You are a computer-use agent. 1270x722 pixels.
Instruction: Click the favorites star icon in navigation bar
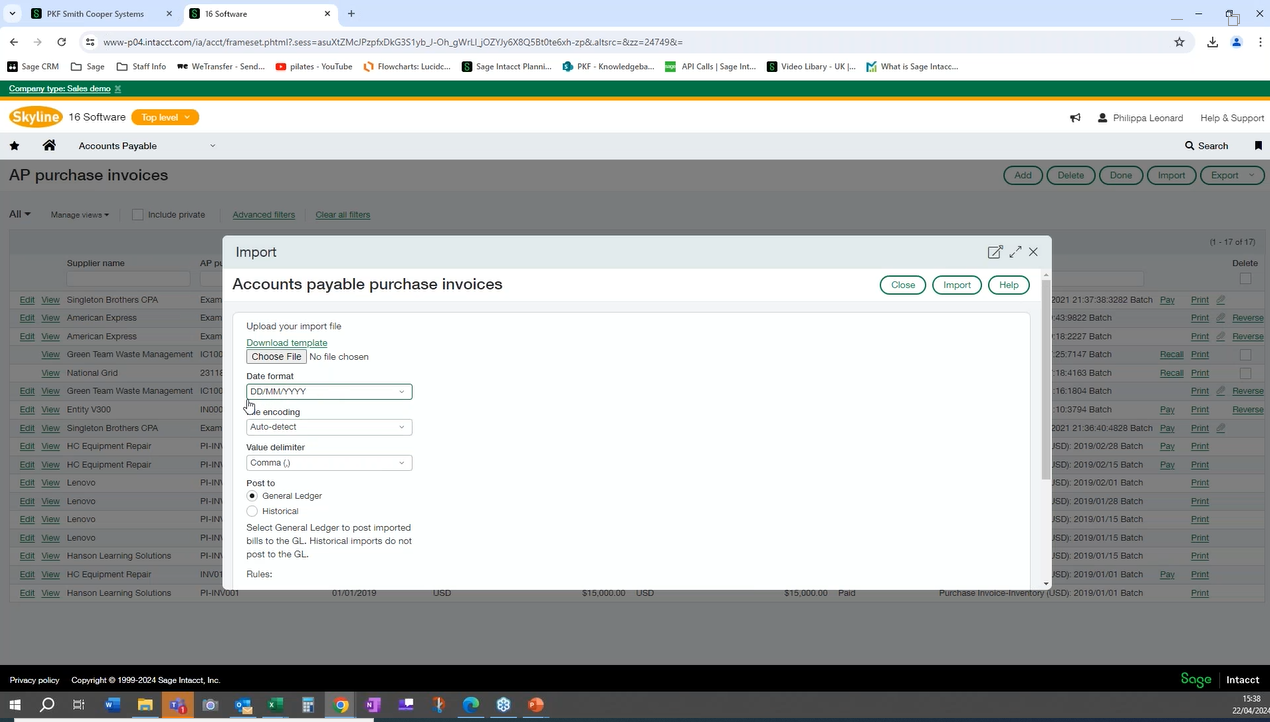pyautogui.click(x=14, y=146)
